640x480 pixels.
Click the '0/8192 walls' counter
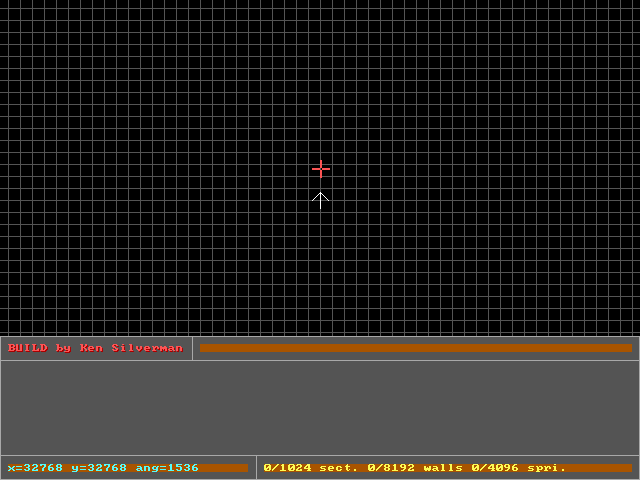point(415,468)
